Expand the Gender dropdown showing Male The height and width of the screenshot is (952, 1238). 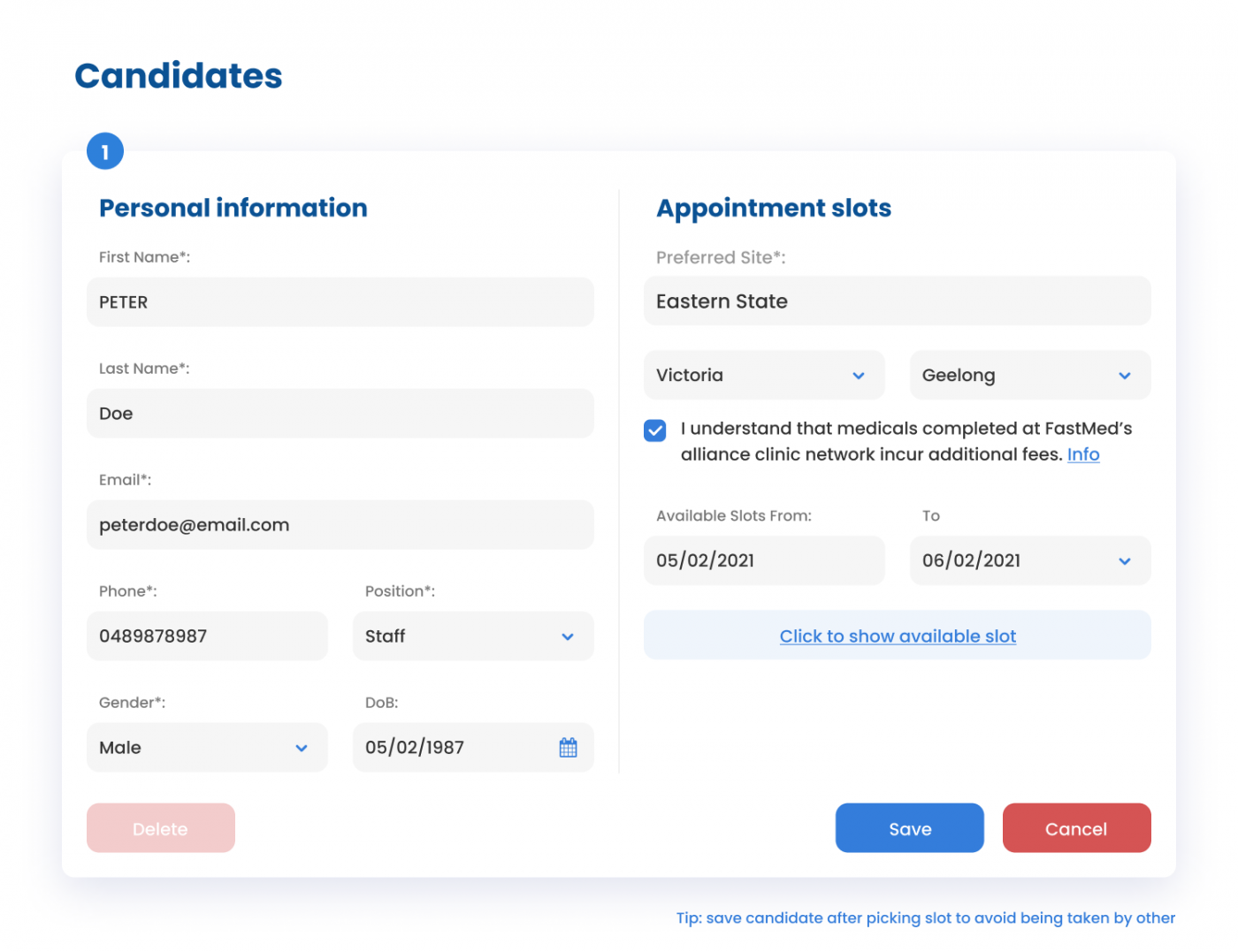(207, 747)
